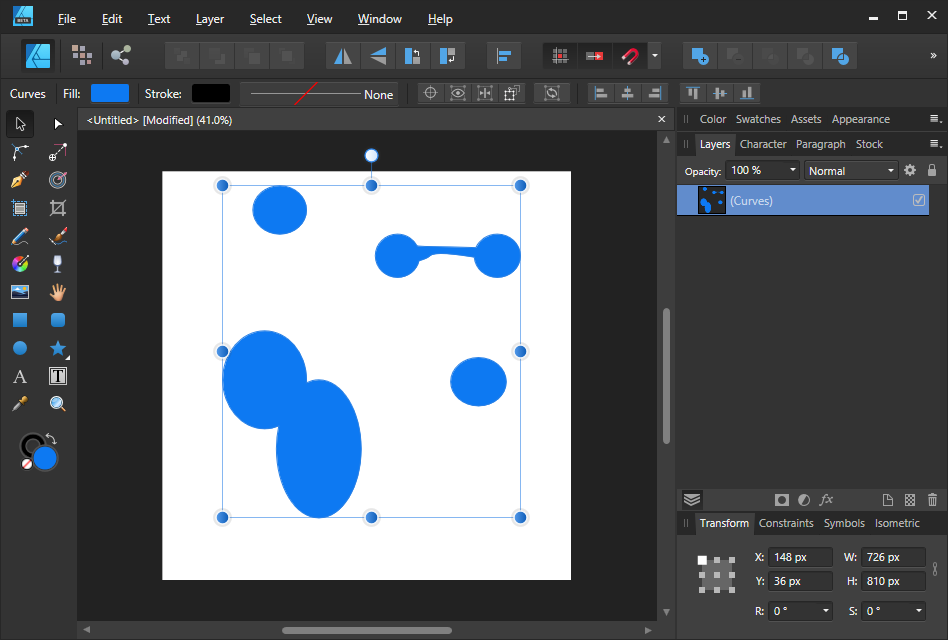Select the Zoom tool
This screenshot has width=948, height=640.
57,403
